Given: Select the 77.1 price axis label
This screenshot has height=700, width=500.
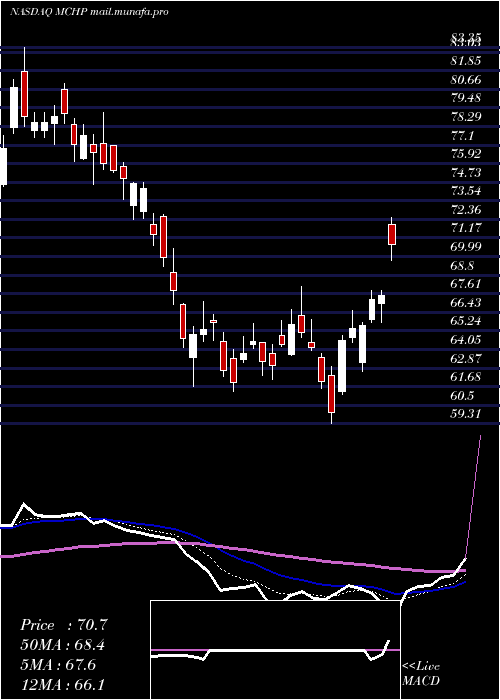Looking at the screenshot, I should click(462, 135).
